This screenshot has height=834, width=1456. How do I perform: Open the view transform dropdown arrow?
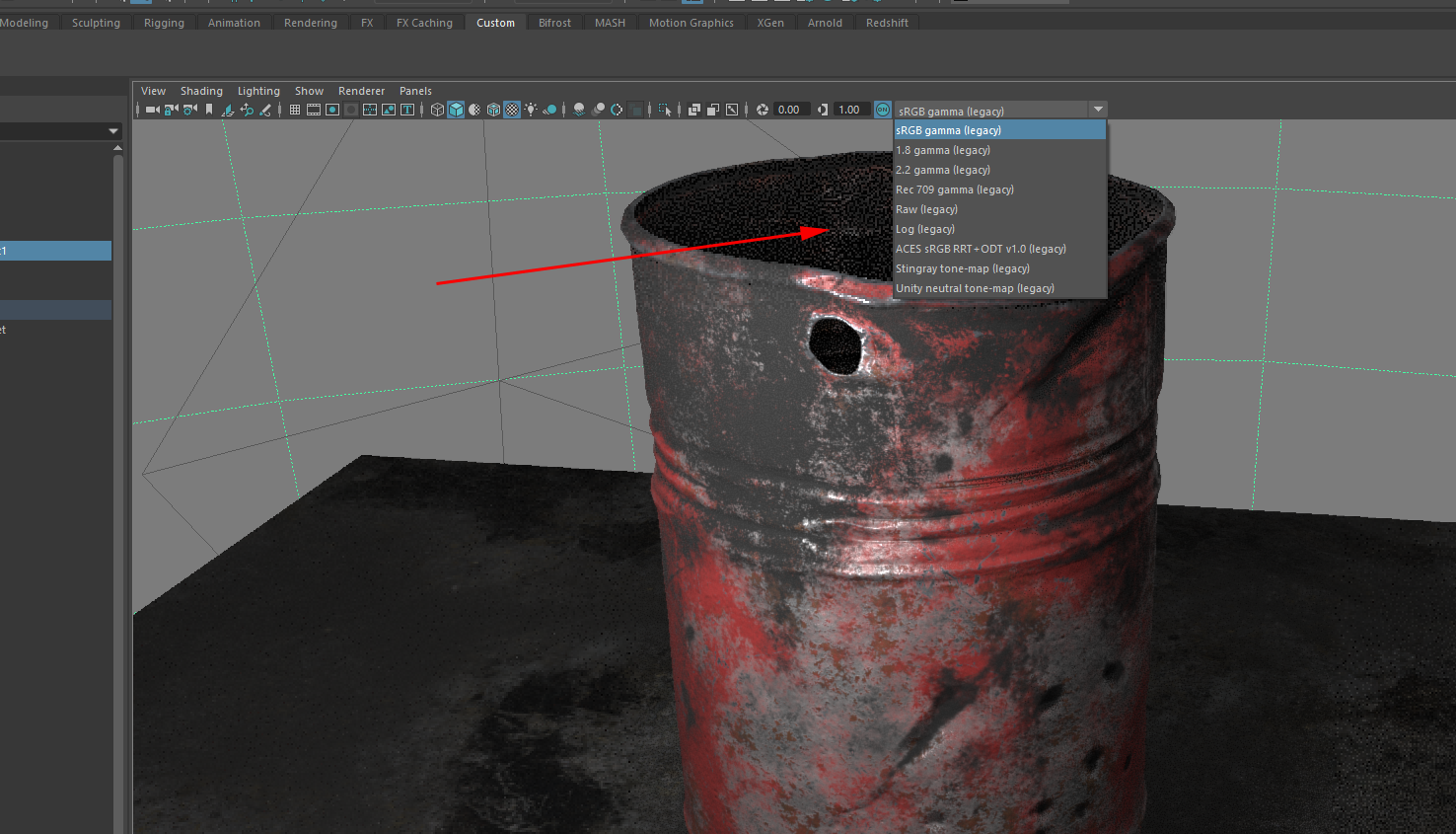(x=1098, y=109)
